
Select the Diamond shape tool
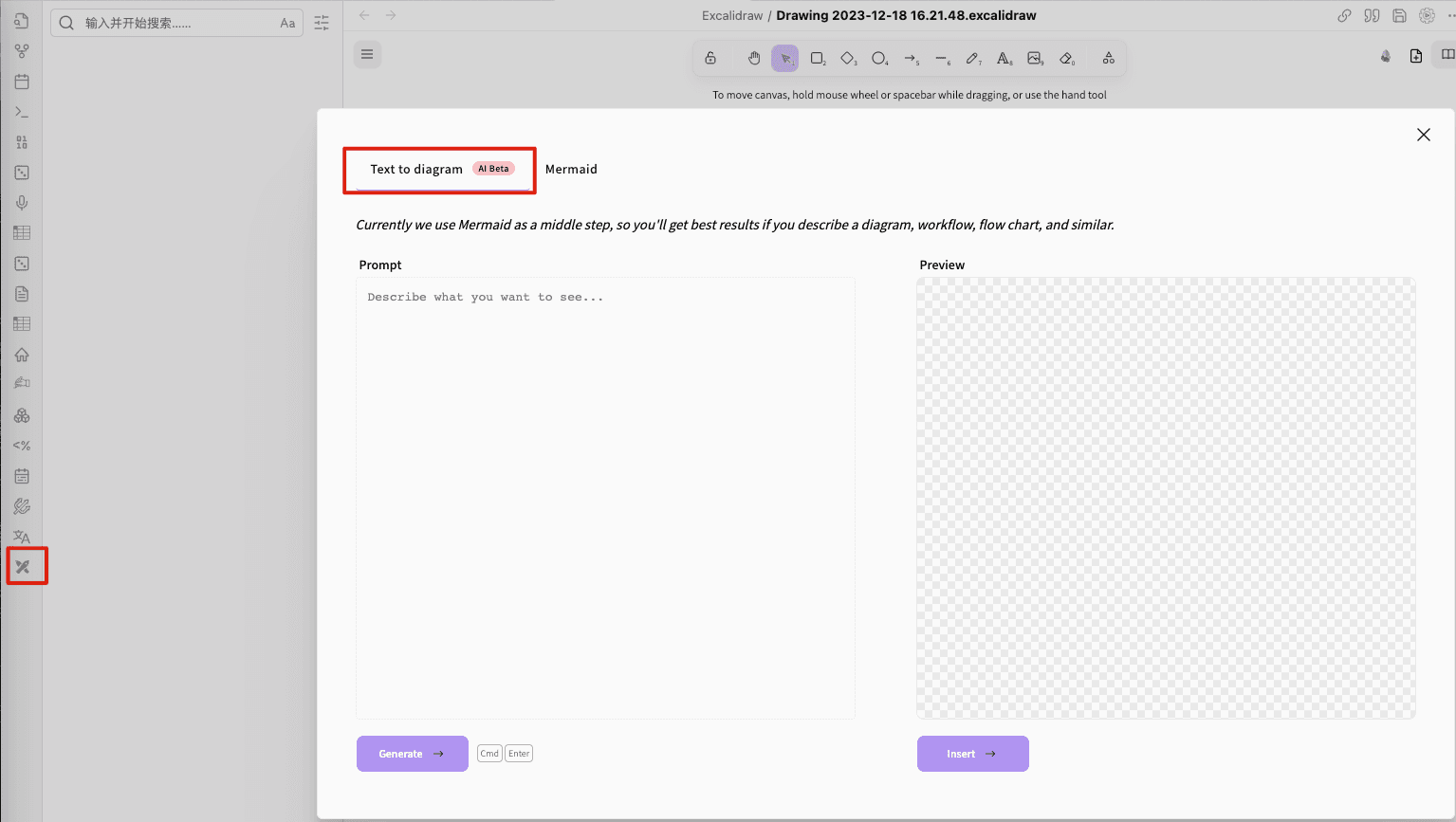point(848,59)
